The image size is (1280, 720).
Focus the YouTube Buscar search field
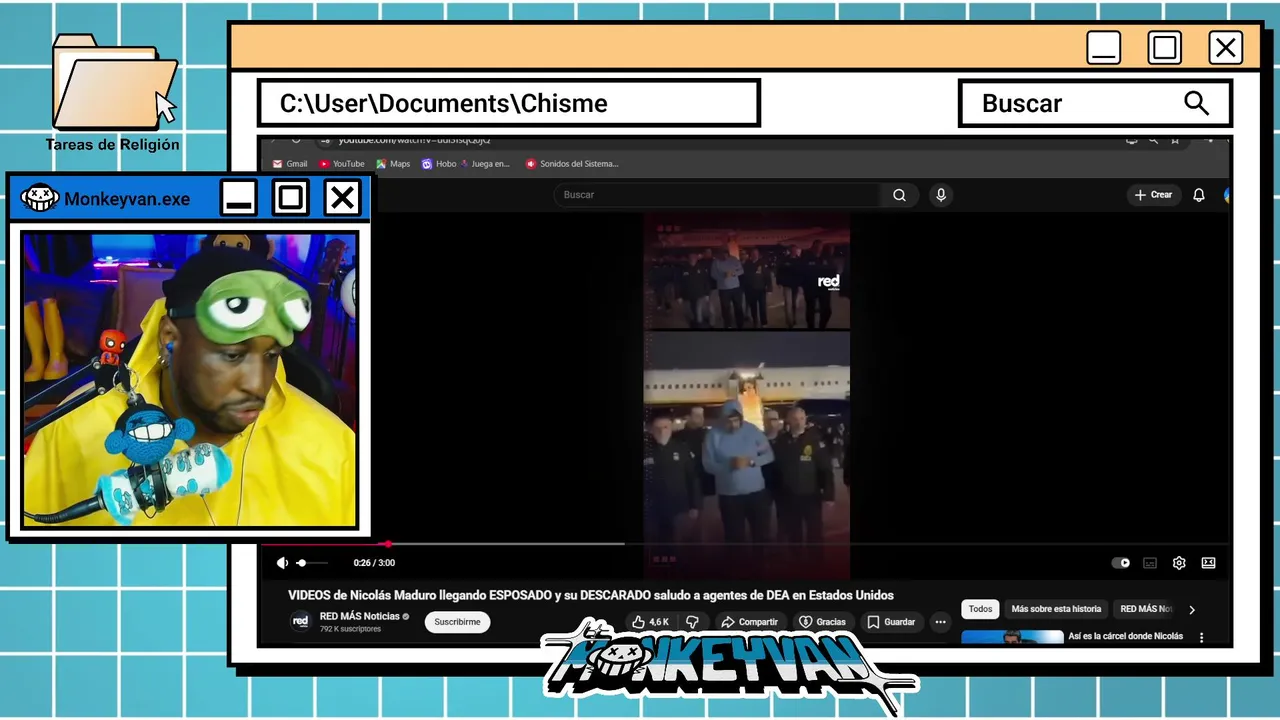click(717, 195)
